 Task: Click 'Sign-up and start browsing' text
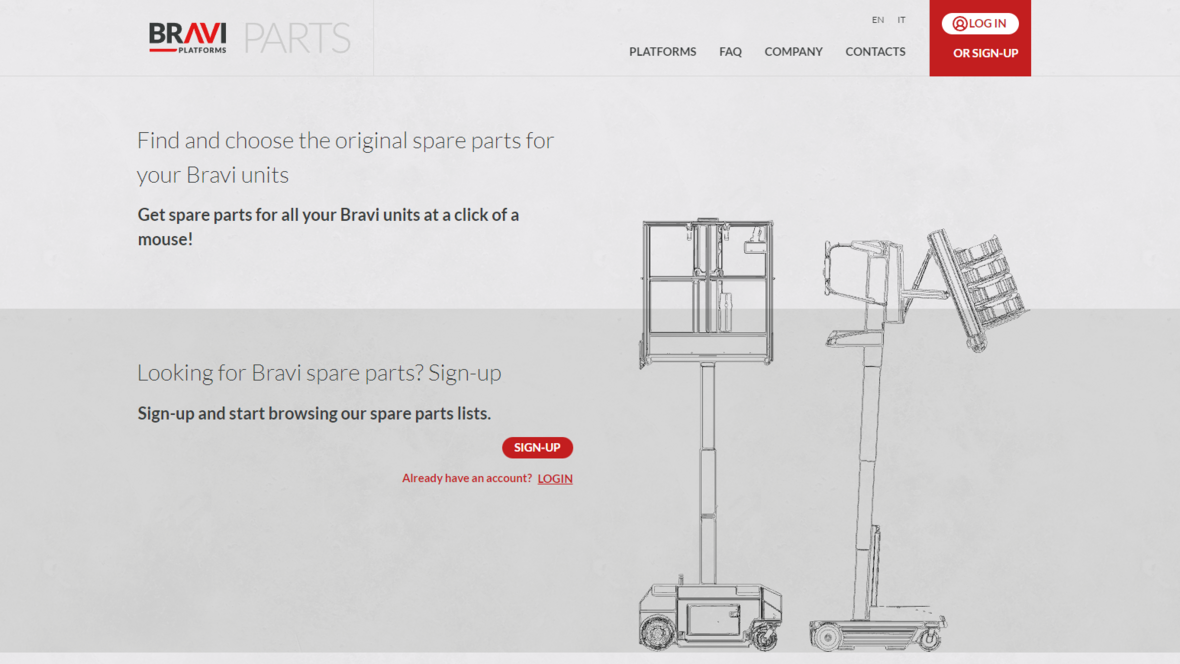tap(314, 413)
